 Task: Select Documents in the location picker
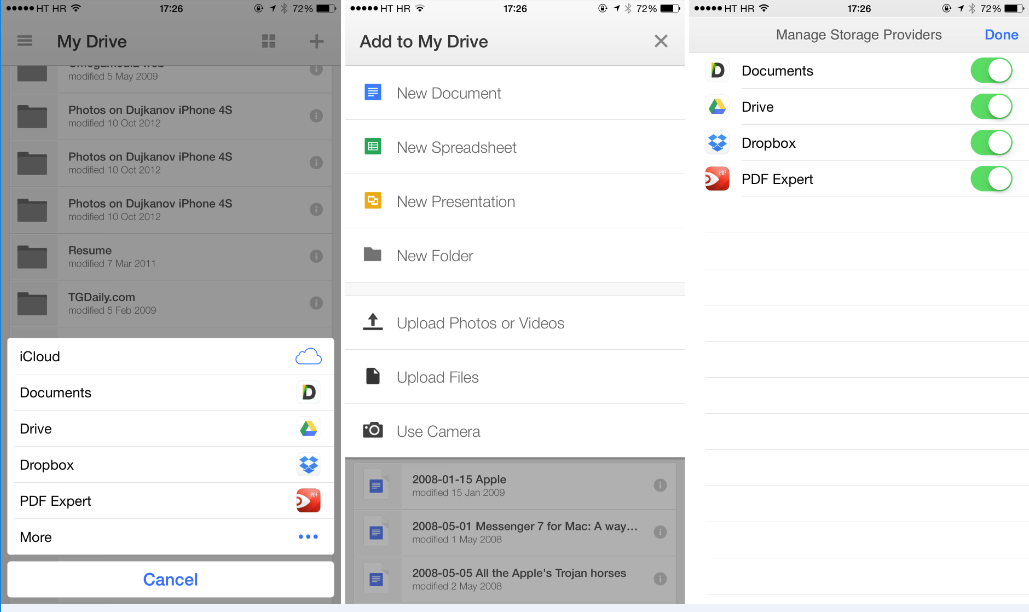point(171,392)
